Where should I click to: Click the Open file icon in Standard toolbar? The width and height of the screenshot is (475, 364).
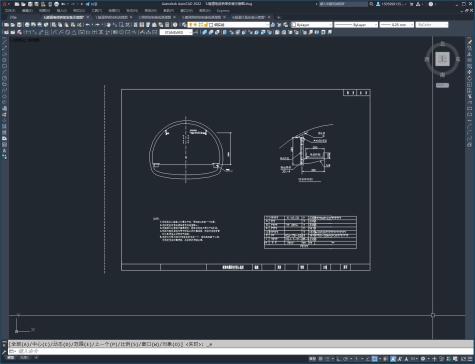tap(13, 25)
